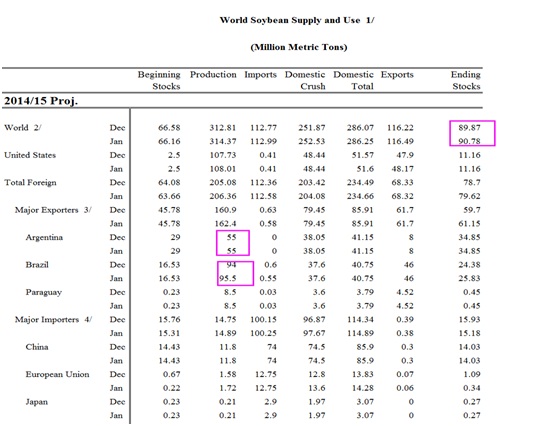Click the highlighted World ending stocks value 90.78

coord(469,141)
